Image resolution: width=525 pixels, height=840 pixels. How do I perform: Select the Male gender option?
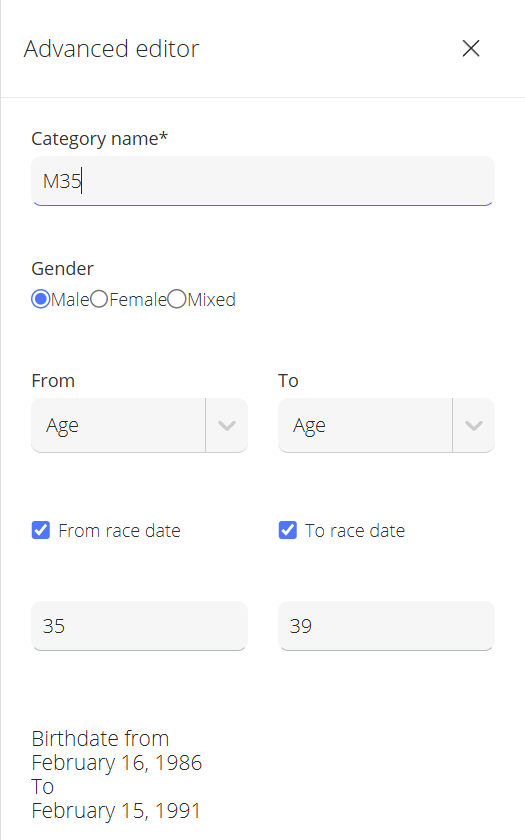pyautogui.click(x=41, y=299)
